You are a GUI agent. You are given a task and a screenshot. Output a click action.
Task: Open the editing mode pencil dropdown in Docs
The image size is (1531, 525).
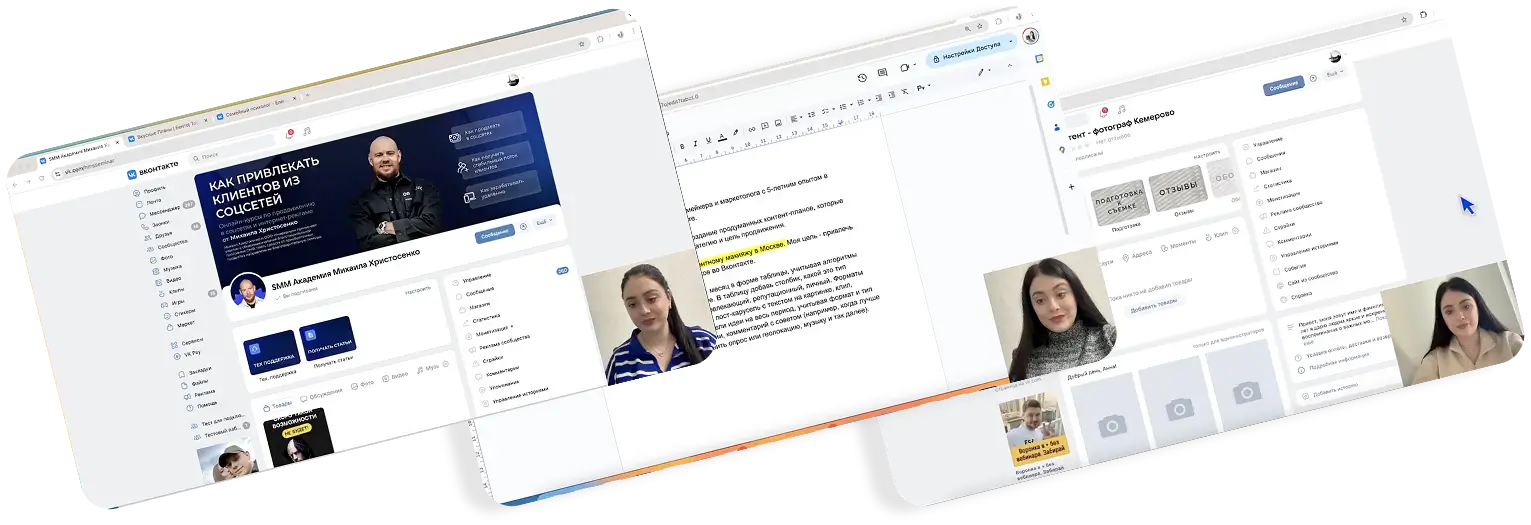point(985,72)
